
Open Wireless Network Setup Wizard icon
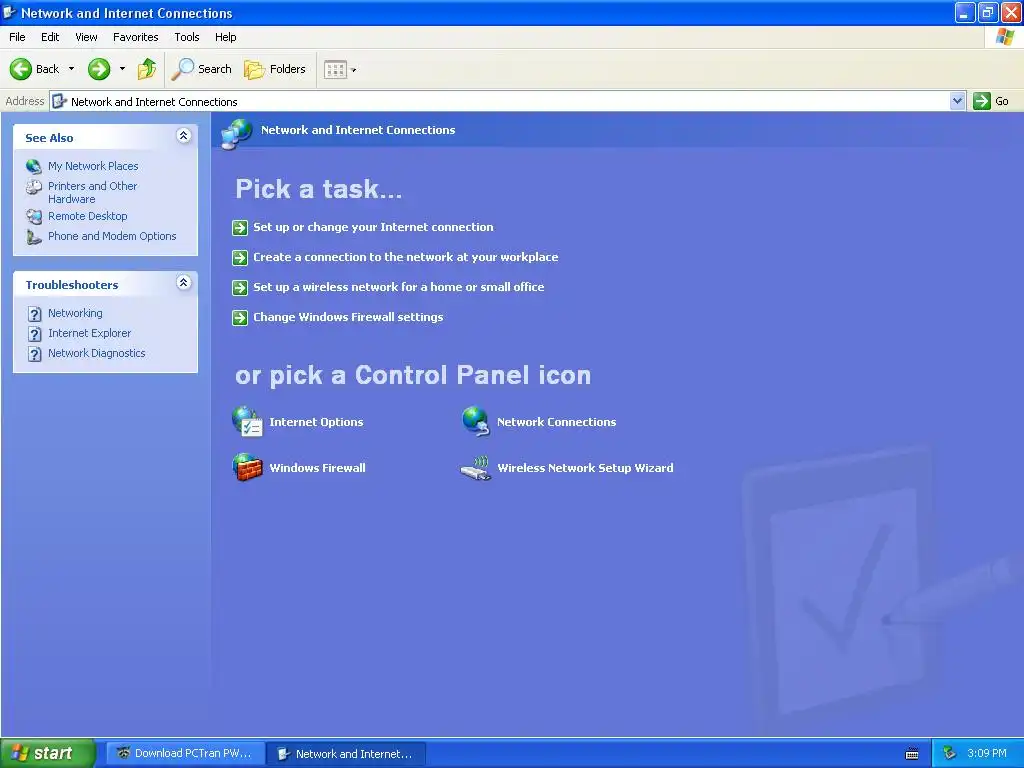click(475, 468)
